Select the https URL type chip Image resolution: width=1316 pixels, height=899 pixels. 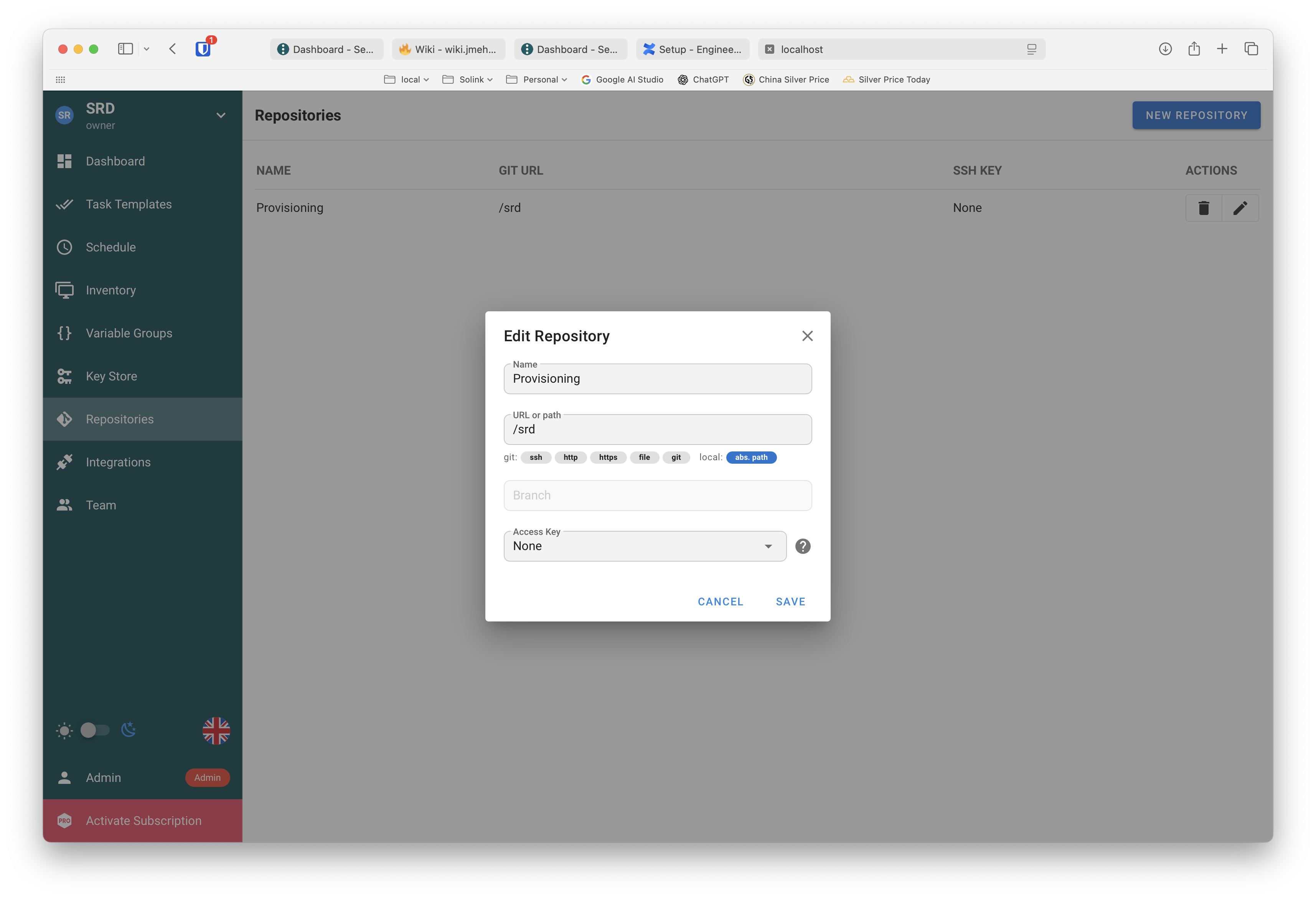coord(608,457)
